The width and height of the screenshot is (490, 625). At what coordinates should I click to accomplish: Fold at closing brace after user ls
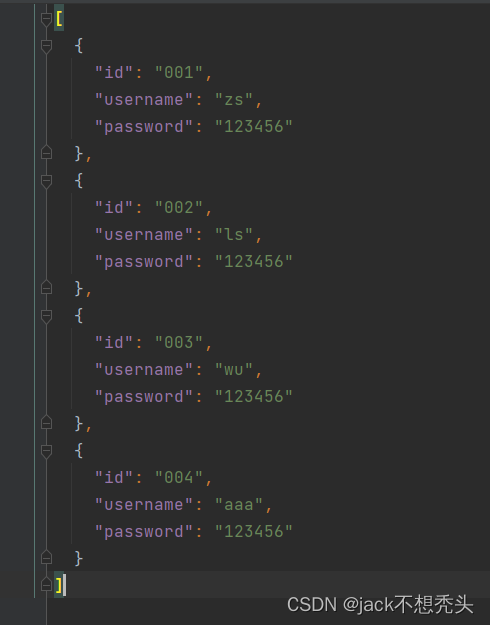(46, 288)
